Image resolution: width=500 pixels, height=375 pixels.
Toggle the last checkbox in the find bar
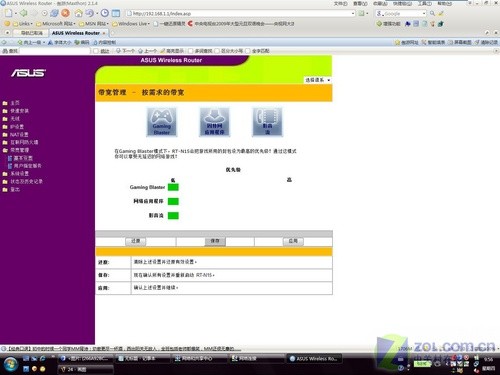coord(247,51)
